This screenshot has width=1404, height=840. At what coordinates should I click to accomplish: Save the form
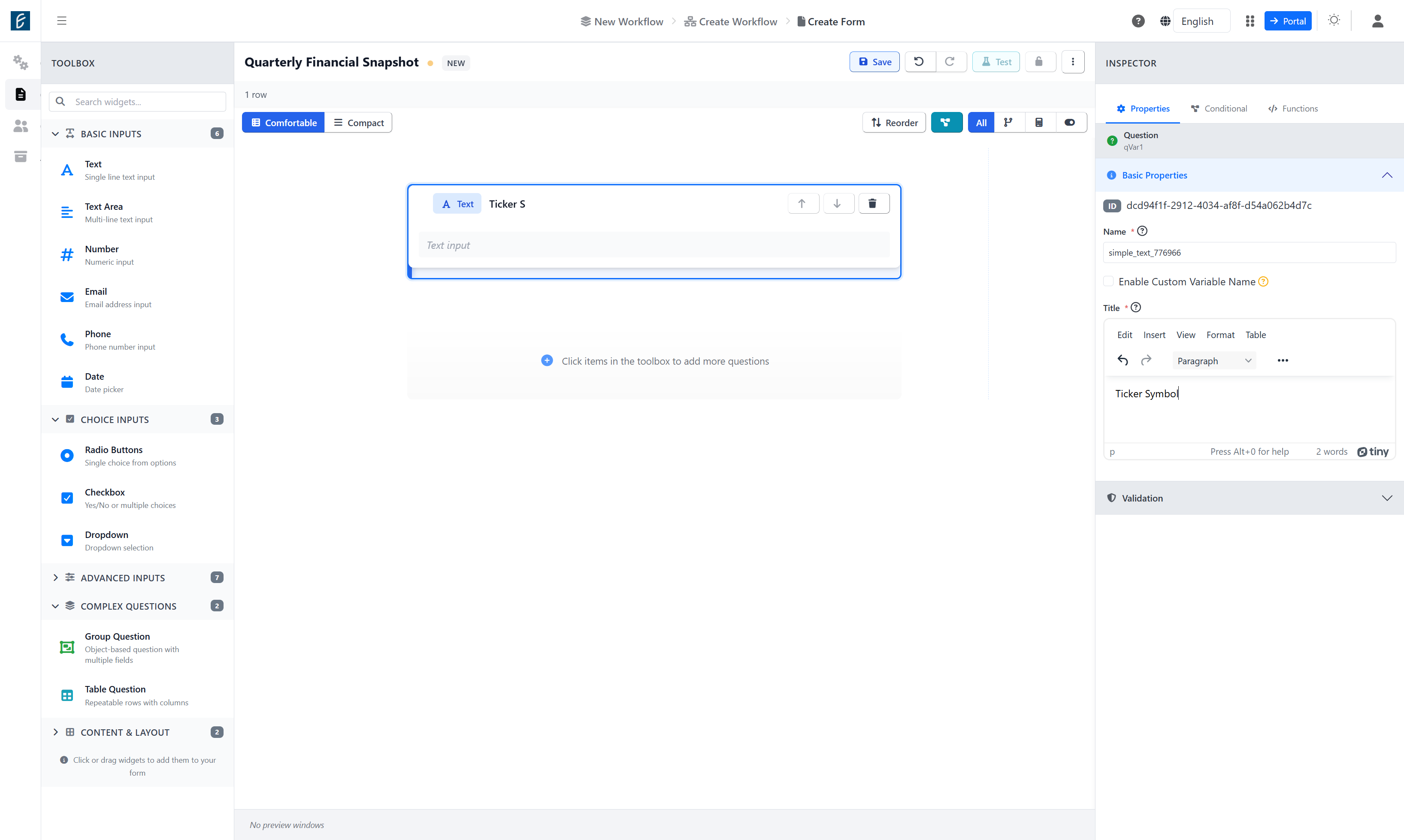tap(874, 62)
